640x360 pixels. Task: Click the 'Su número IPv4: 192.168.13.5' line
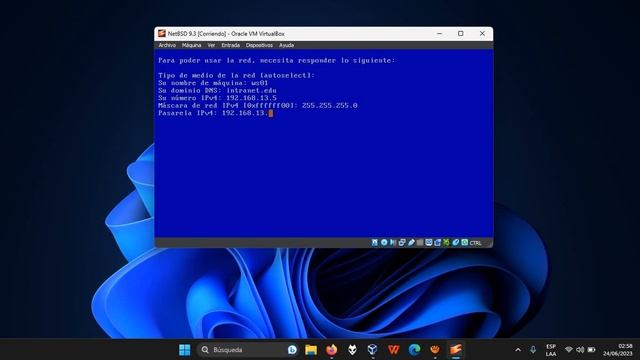click(x=217, y=98)
